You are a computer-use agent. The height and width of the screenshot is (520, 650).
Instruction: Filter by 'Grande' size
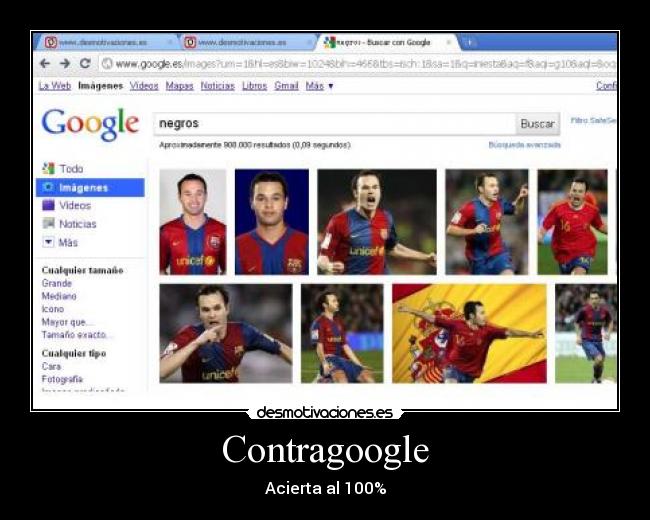[x=57, y=283]
